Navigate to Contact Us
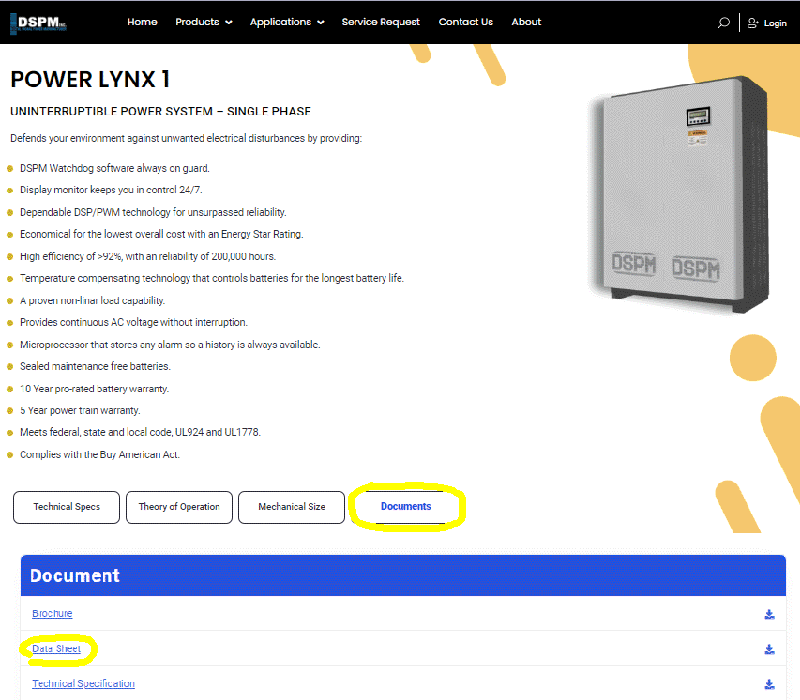 click(x=465, y=22)
